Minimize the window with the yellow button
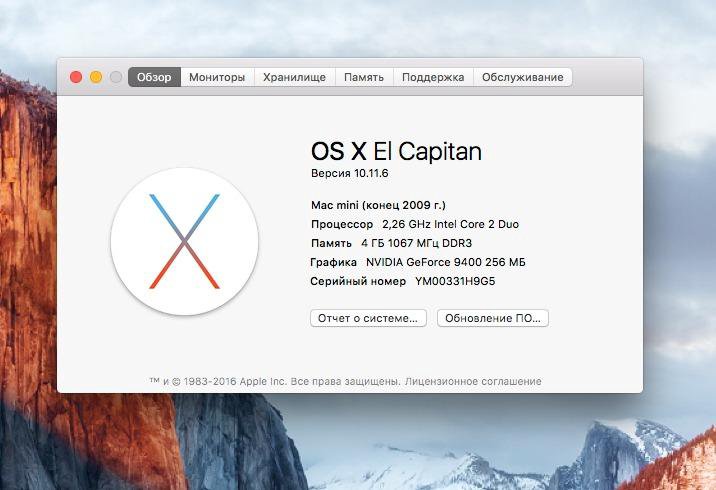716x490 pixels. tap(96, 77)
